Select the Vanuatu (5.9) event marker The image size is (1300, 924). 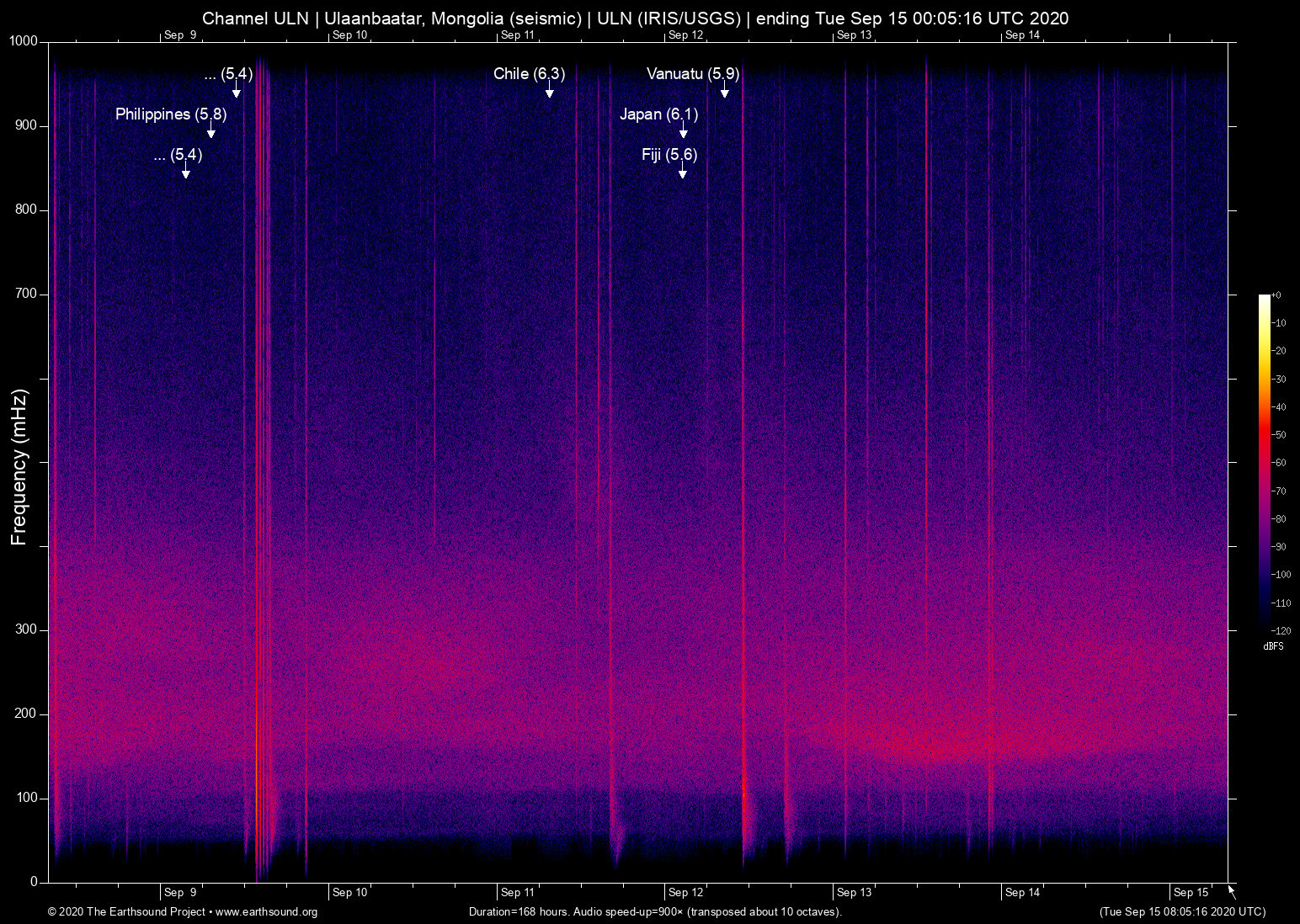(725, 93)
